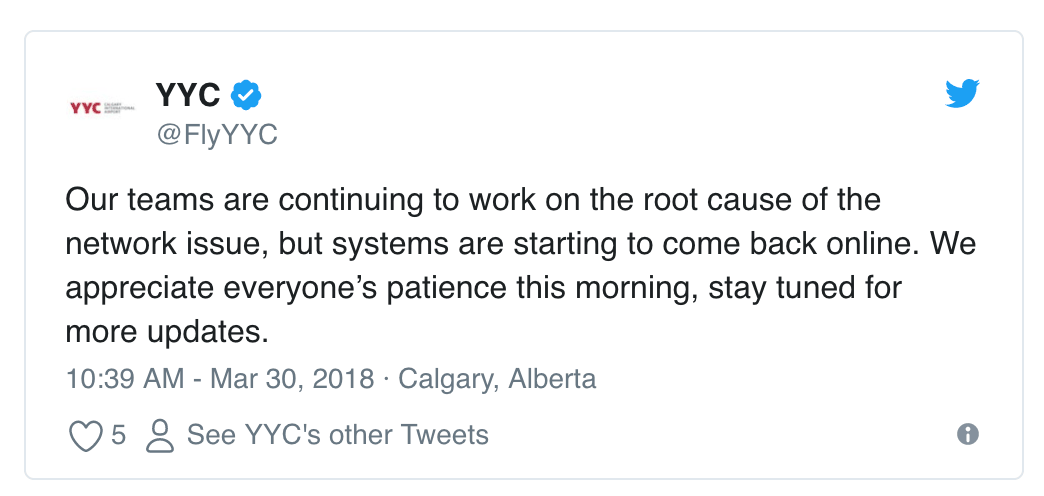
Task: Visit the @FlyYYC handle link
Action: (x=217, y=135)
